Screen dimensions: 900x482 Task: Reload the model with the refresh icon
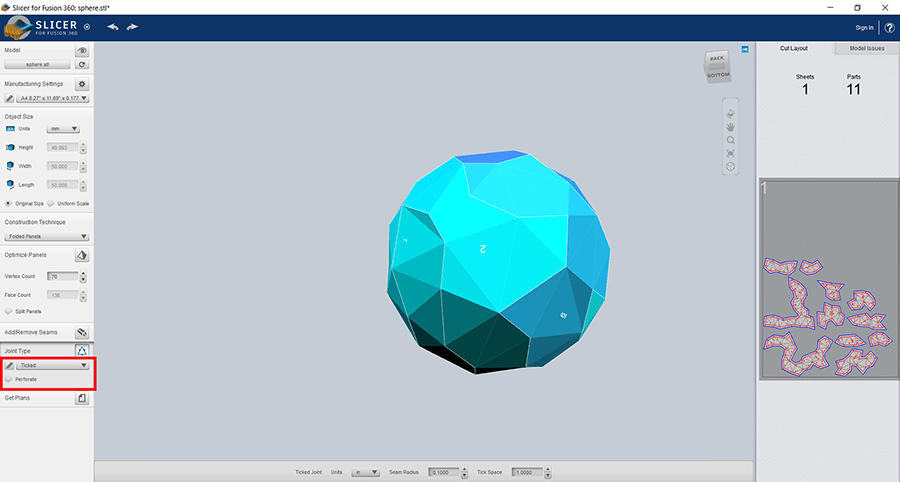coord(82,65)
